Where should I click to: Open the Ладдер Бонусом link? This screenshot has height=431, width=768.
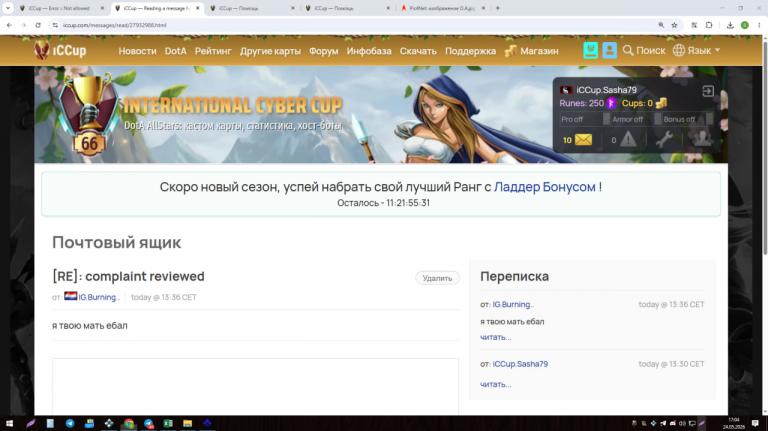point(545,187)
